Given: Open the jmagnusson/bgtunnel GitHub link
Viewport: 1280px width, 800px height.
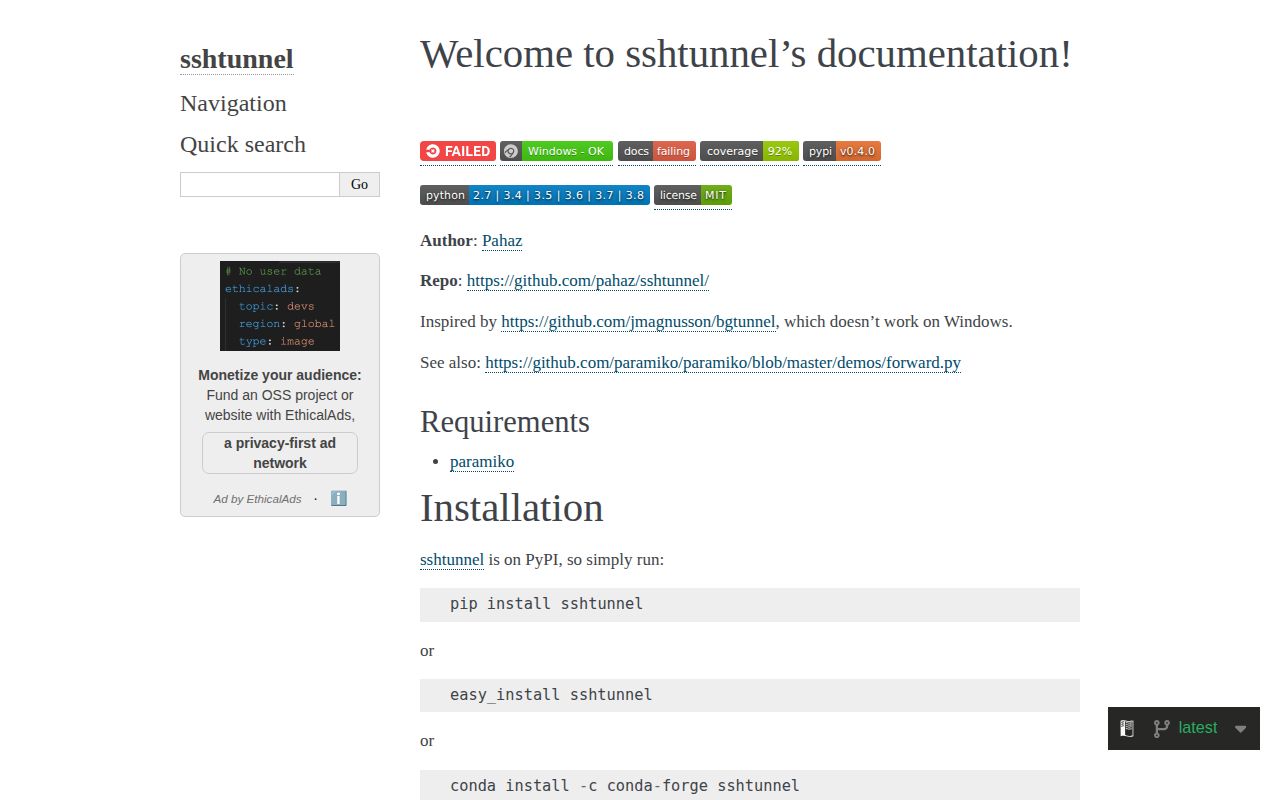Looking at the screenshot, I should click(638, 322).
